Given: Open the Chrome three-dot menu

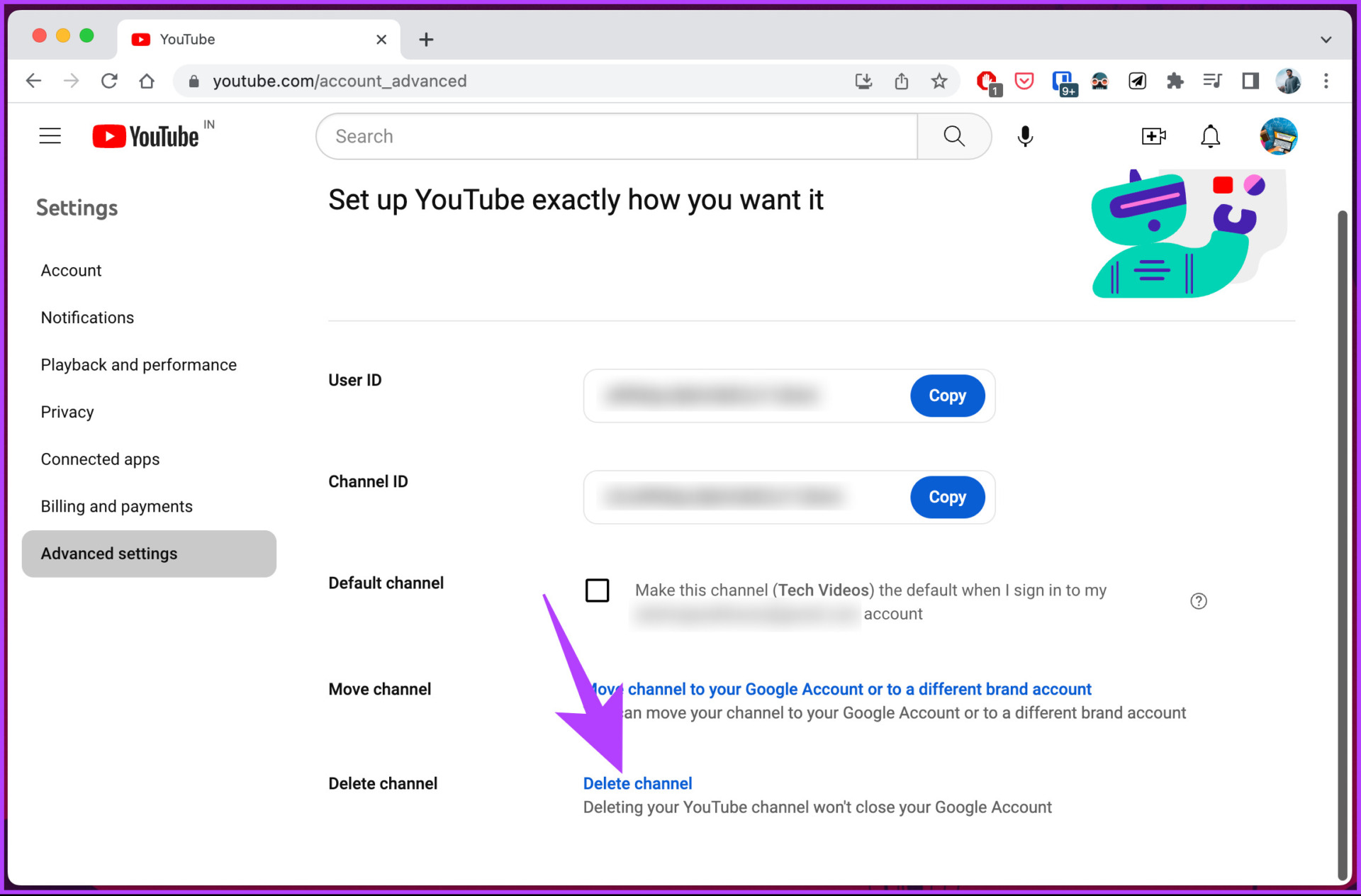Looking at the screenshot, I should point(1326,81).
